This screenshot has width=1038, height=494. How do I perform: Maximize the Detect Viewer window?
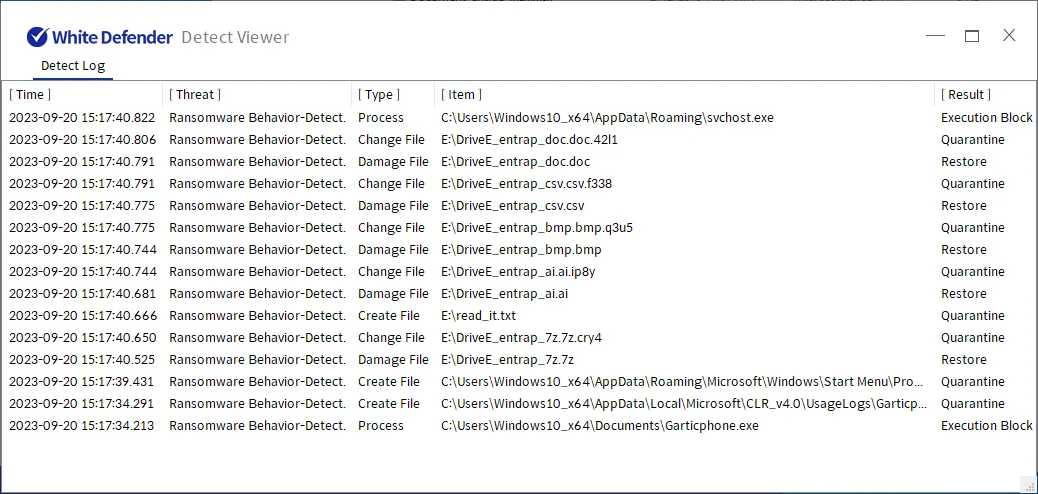[x=972, y=36]
